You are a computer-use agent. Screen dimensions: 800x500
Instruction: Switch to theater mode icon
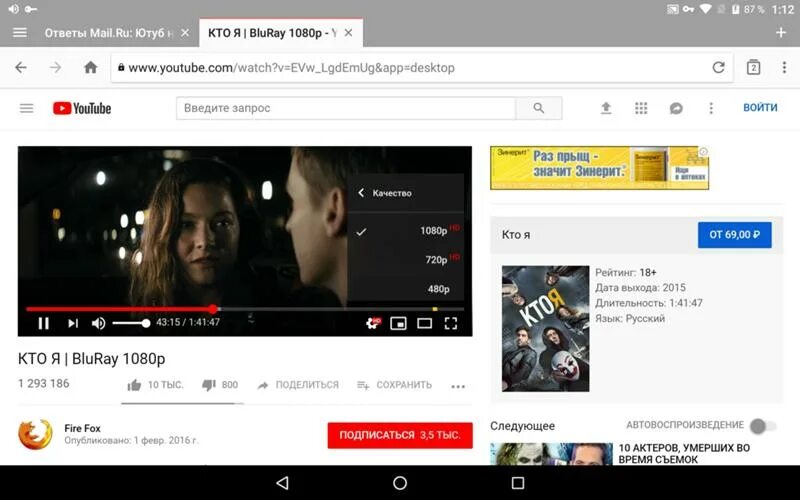click(424, 323)
